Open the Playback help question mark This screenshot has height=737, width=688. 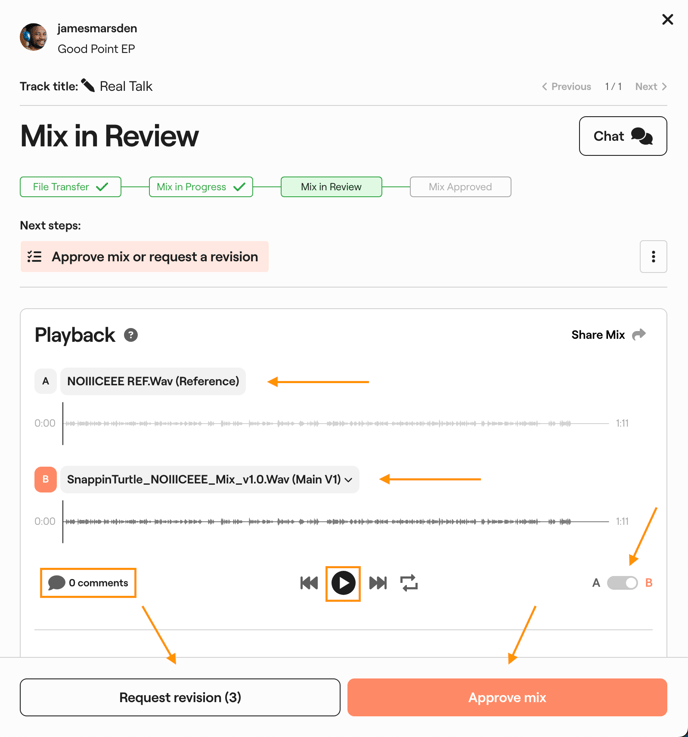click(x=131, y=335)
